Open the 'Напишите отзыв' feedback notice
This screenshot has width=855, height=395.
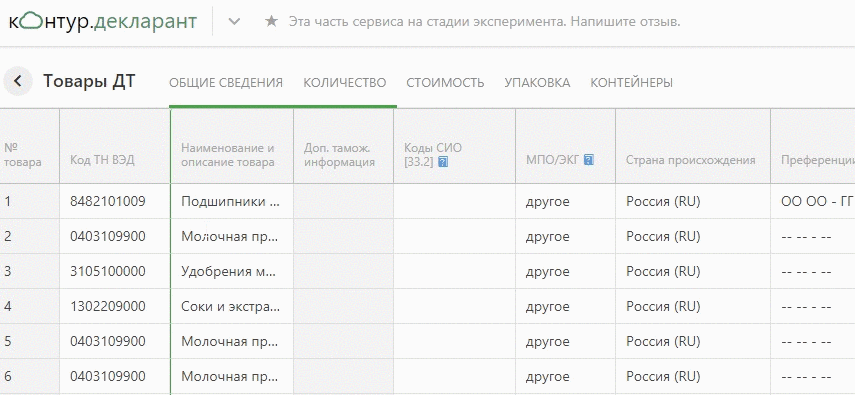click(x=625, y=22)
